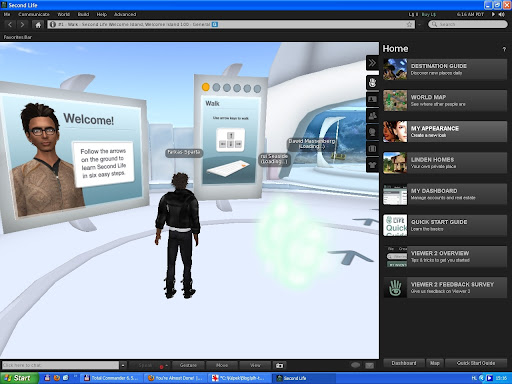Toggle the Move controls button

pyautogui.click(x=222, y=365)
